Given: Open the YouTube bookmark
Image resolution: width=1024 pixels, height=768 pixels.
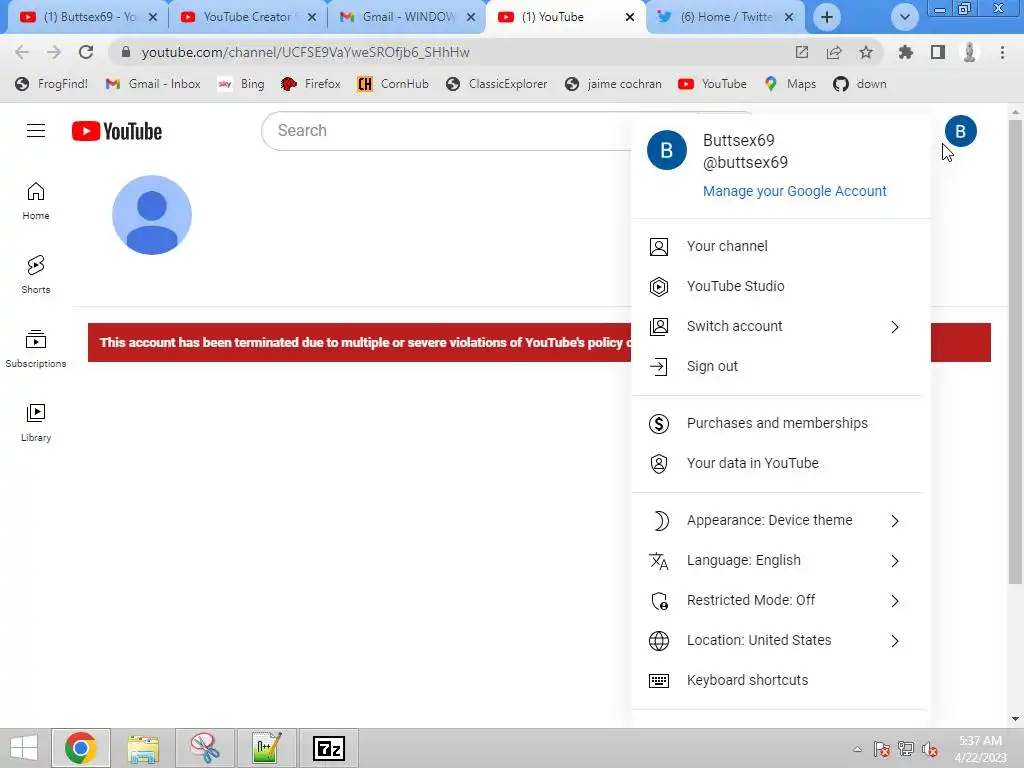Looking at the screenshot, I should click(x=712, y=84).
